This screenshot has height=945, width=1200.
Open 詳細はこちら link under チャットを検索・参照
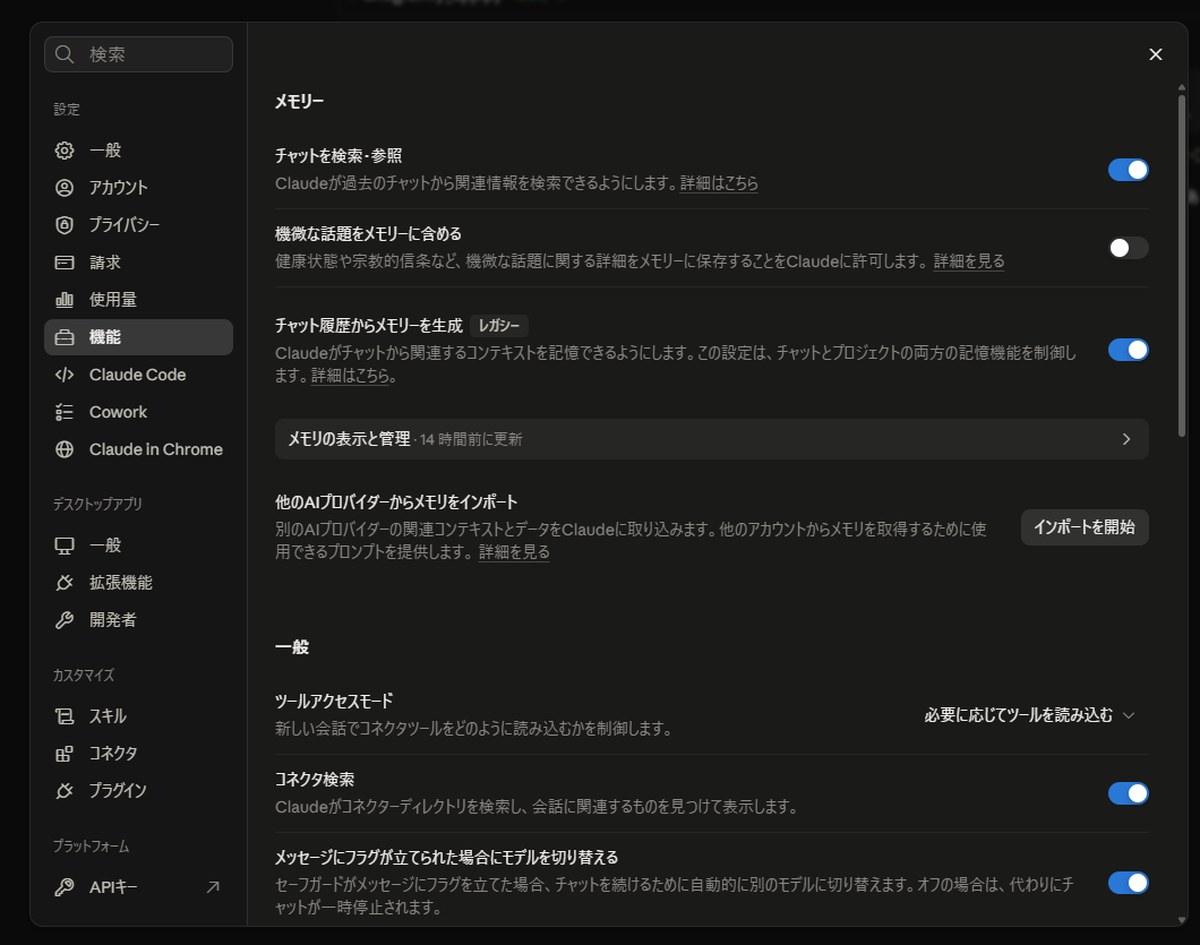(719, 184)
